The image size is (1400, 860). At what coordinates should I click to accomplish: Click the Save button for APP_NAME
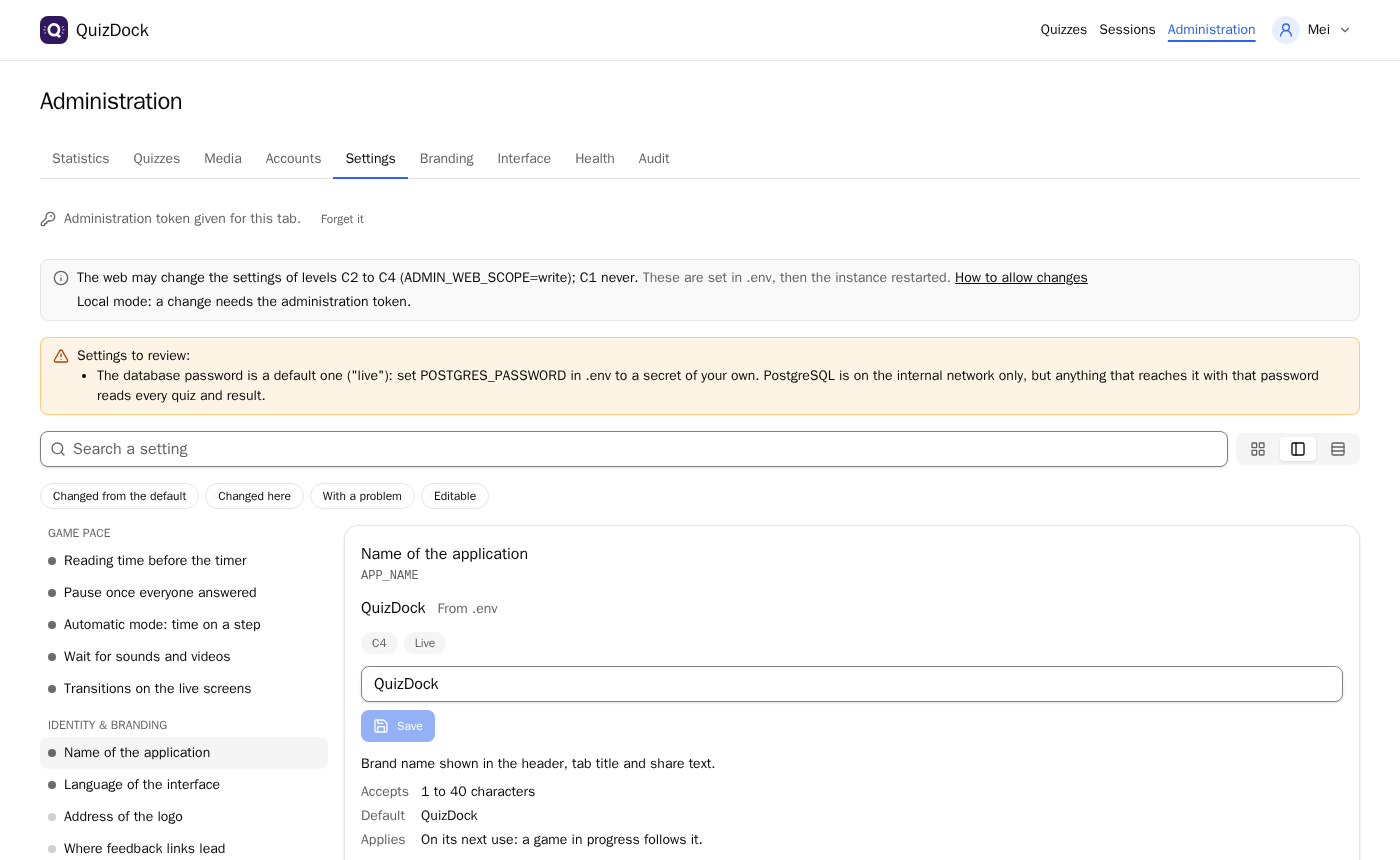pos(398,726)
